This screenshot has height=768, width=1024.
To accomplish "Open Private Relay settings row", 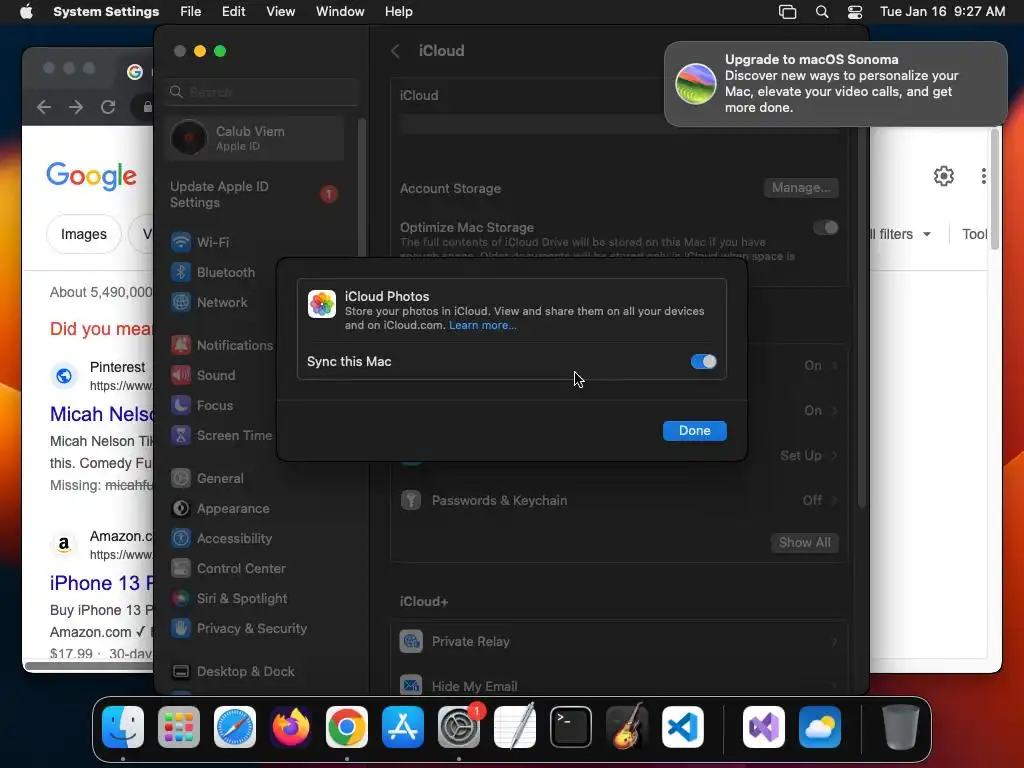I will tap(618, 642).
